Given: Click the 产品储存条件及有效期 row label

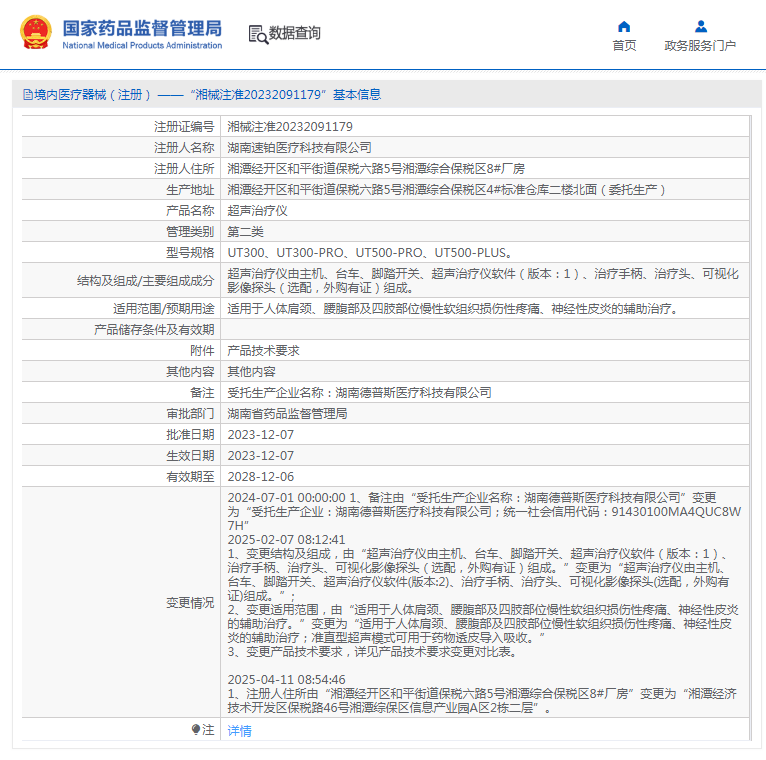Looking at the screenshot, I should coord(154,330).
